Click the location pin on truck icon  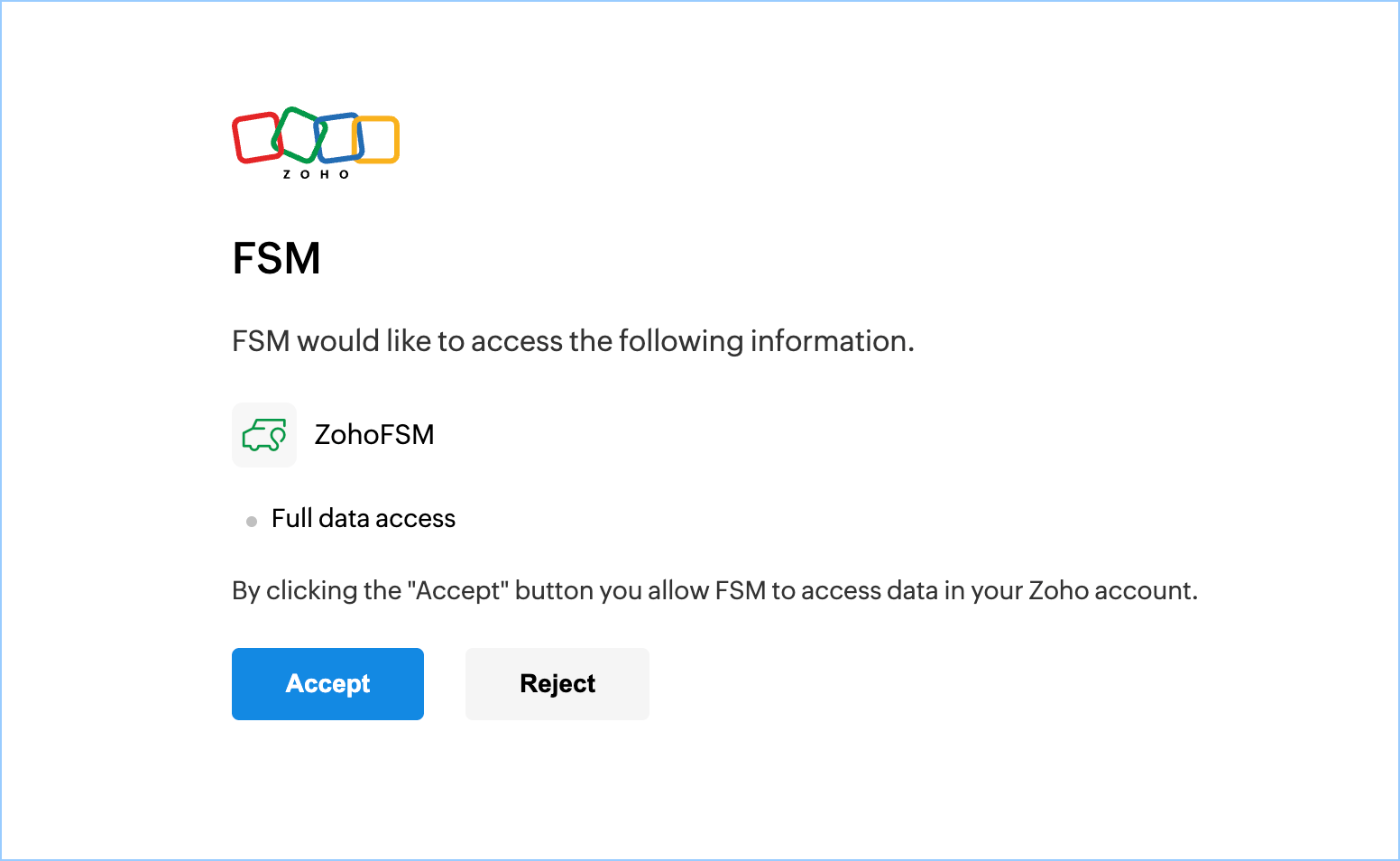279,434
